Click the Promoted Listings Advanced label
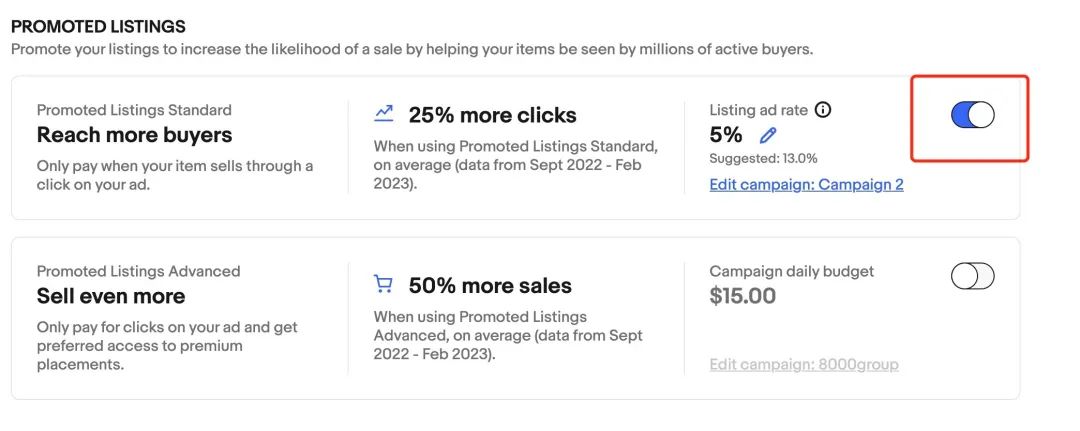This screenshot has width=1080, height=431. tap(138, 271)
